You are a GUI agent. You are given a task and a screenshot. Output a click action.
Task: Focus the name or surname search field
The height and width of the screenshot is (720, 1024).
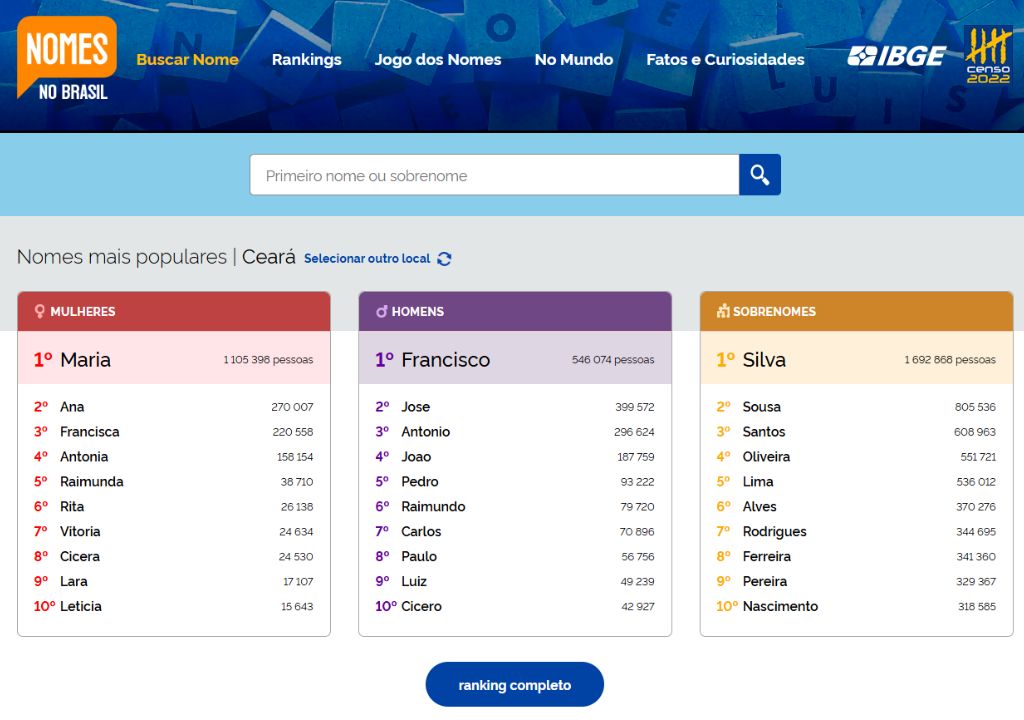pos(494,175)
